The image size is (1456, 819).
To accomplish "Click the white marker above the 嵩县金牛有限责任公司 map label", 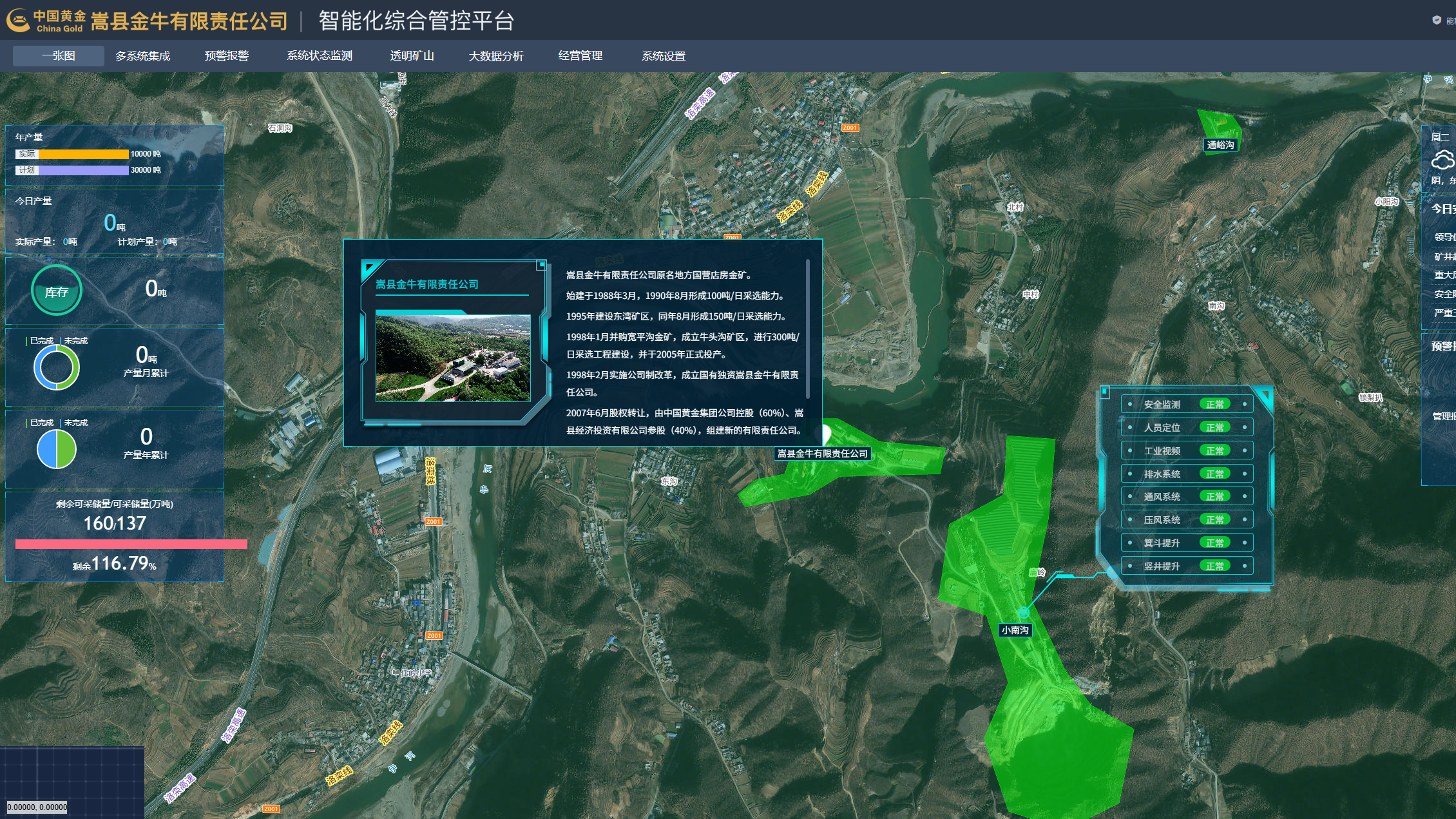I will [x=824, y=434].
